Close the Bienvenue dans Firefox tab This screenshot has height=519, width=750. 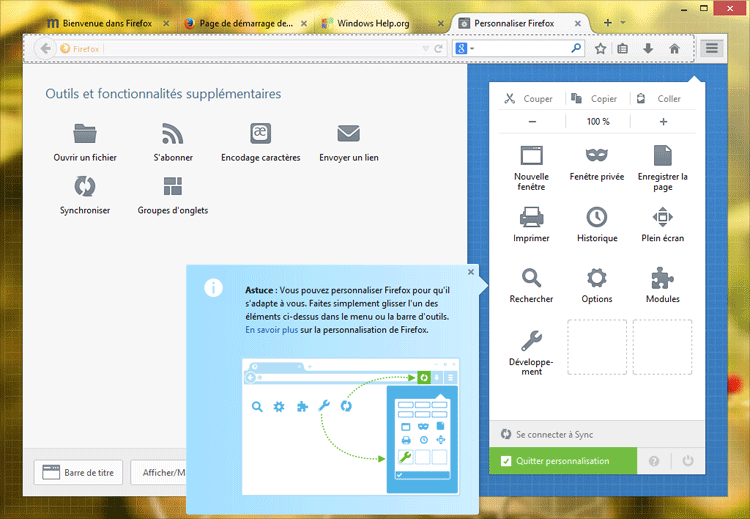click(166, 23)
